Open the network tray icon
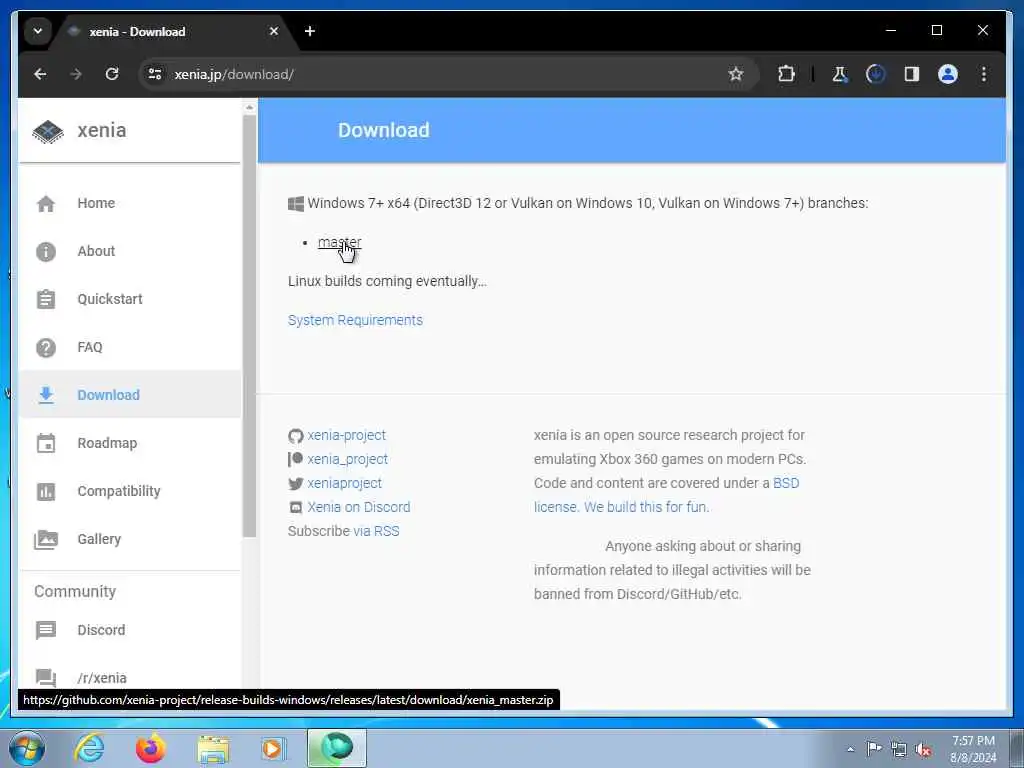Screen dimensions: 1024x768 (899, 750)
